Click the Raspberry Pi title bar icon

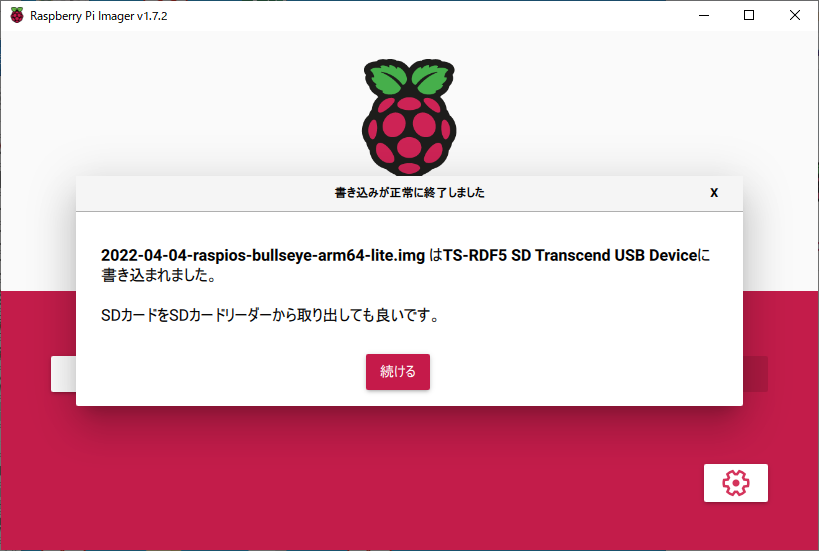point(17,15)
